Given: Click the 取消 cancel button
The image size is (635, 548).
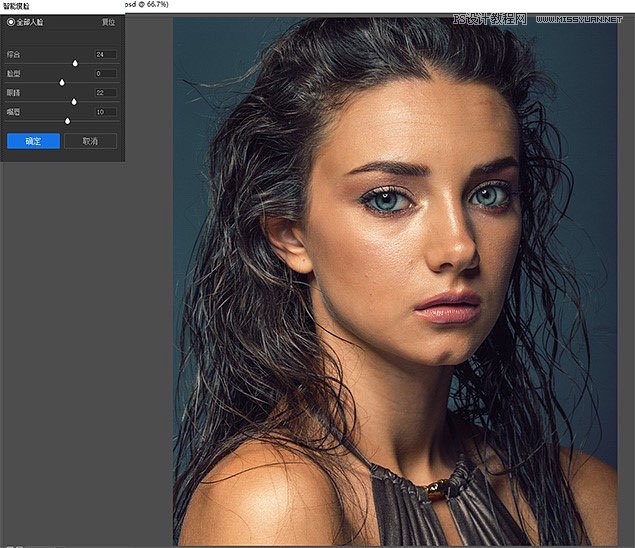Looking at the screenshot, I should [90, 141].
